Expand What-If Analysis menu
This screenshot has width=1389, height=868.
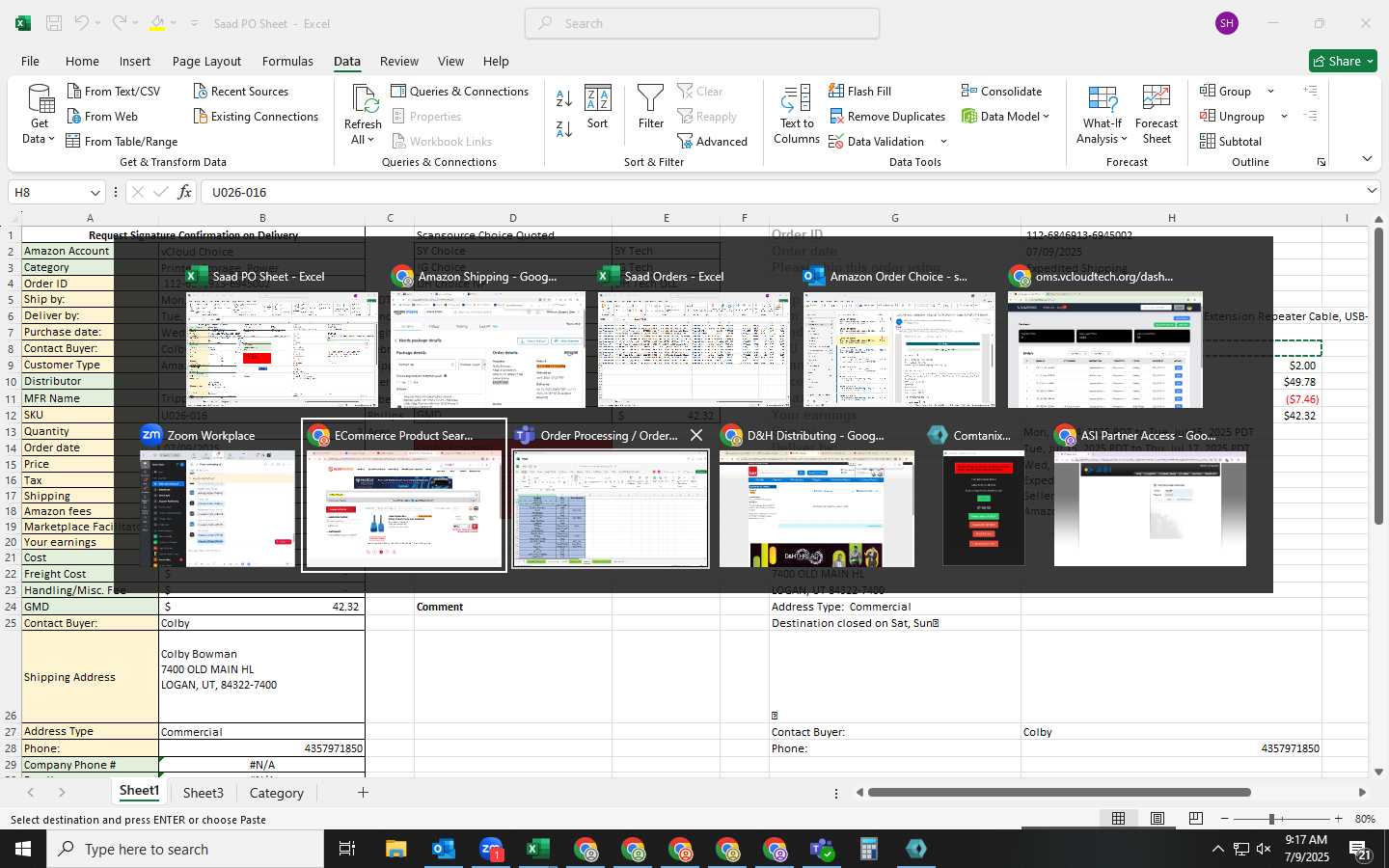tap(1123, 139)
